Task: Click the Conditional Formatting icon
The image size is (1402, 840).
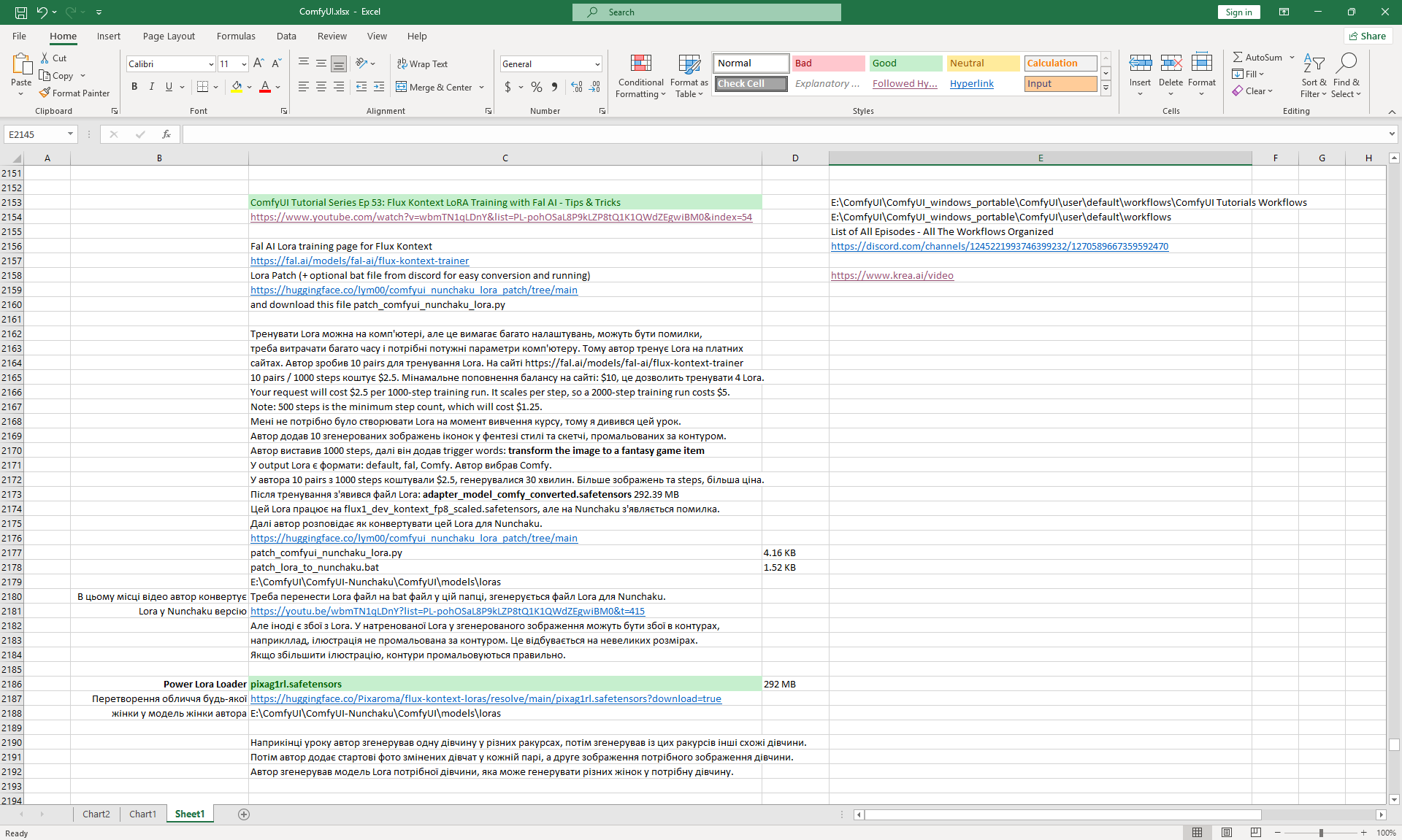Action: click(640, 64)
